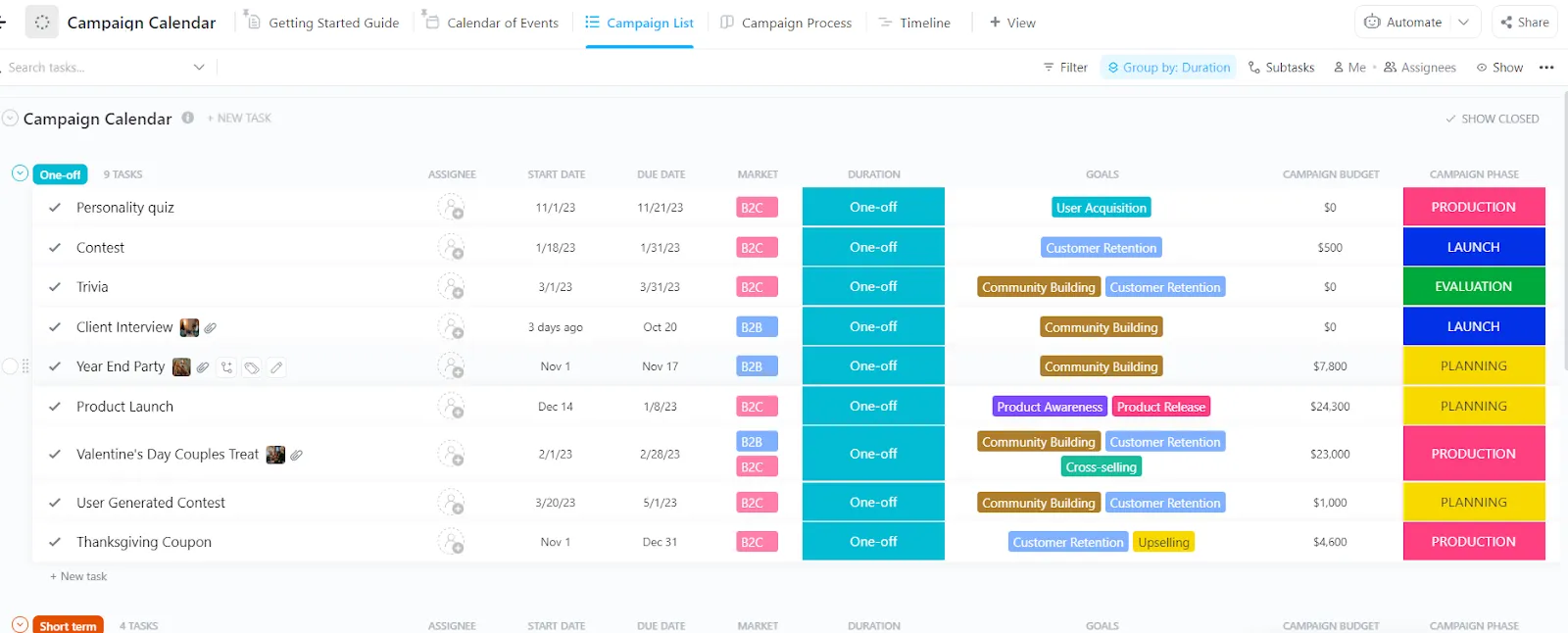This screenshot has width=1568, height=633.
Task: Click the + New task link
Action: 78,576
